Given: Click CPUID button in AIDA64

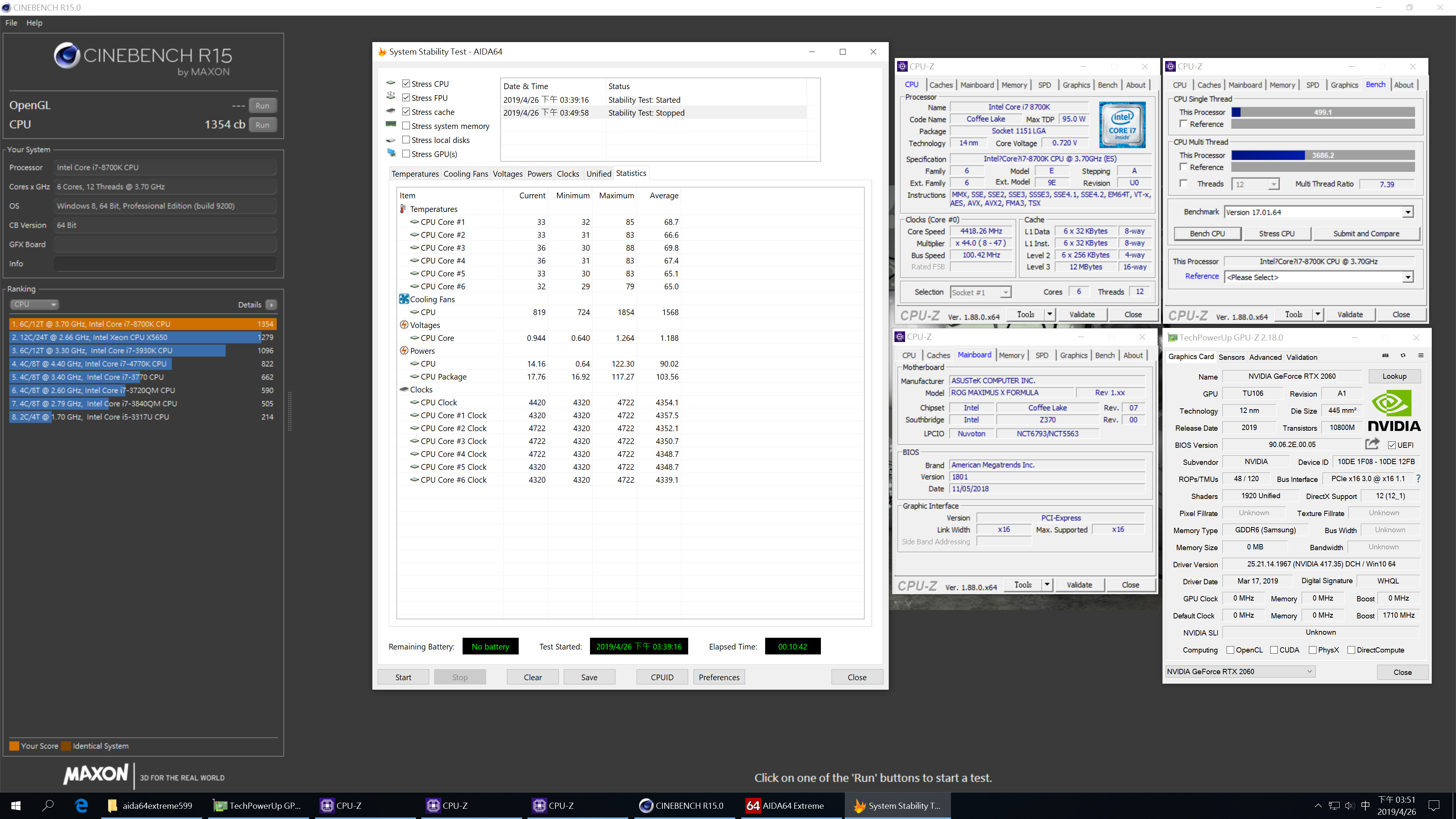Looking at the screenshot, I should 662,677.
